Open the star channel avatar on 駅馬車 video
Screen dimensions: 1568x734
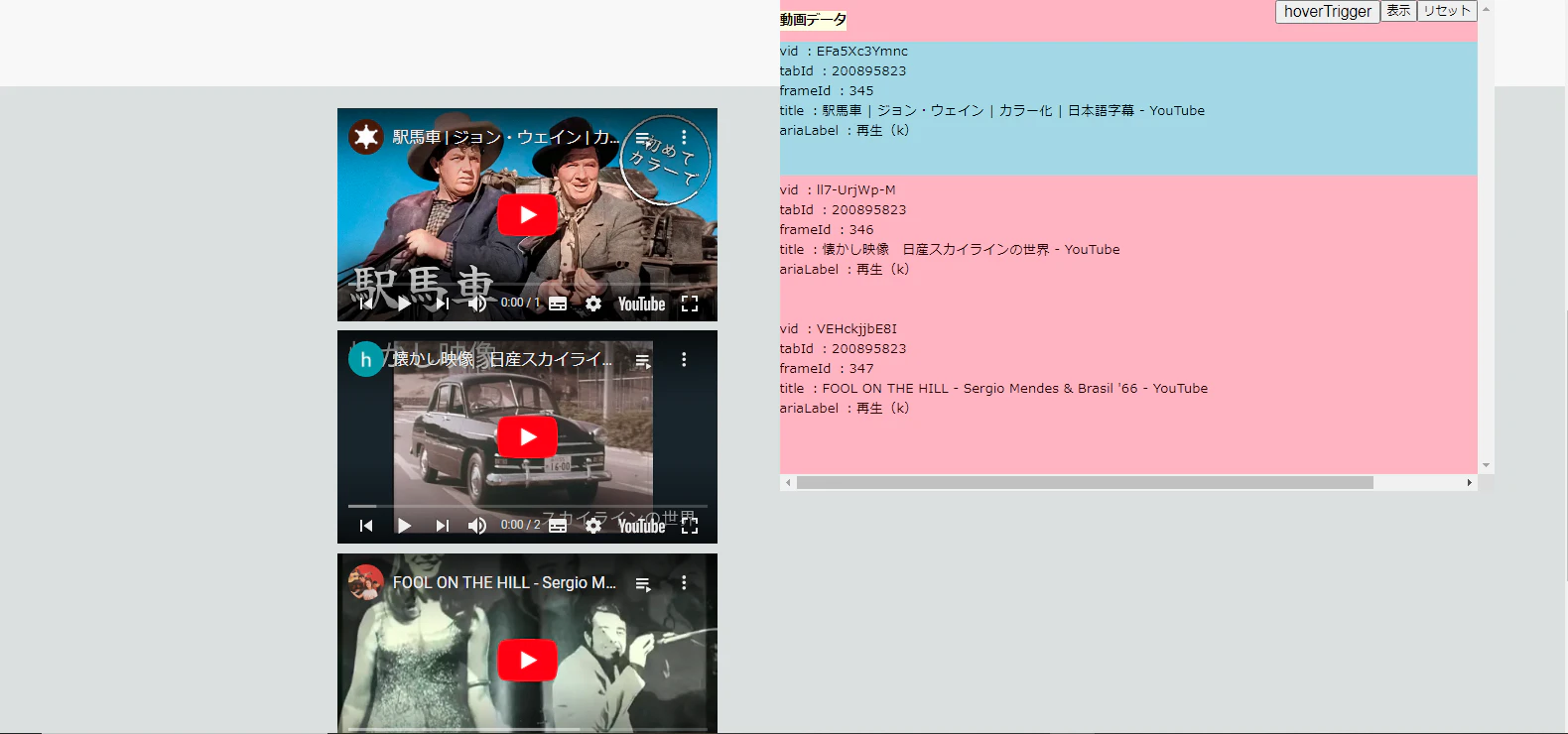366,137
